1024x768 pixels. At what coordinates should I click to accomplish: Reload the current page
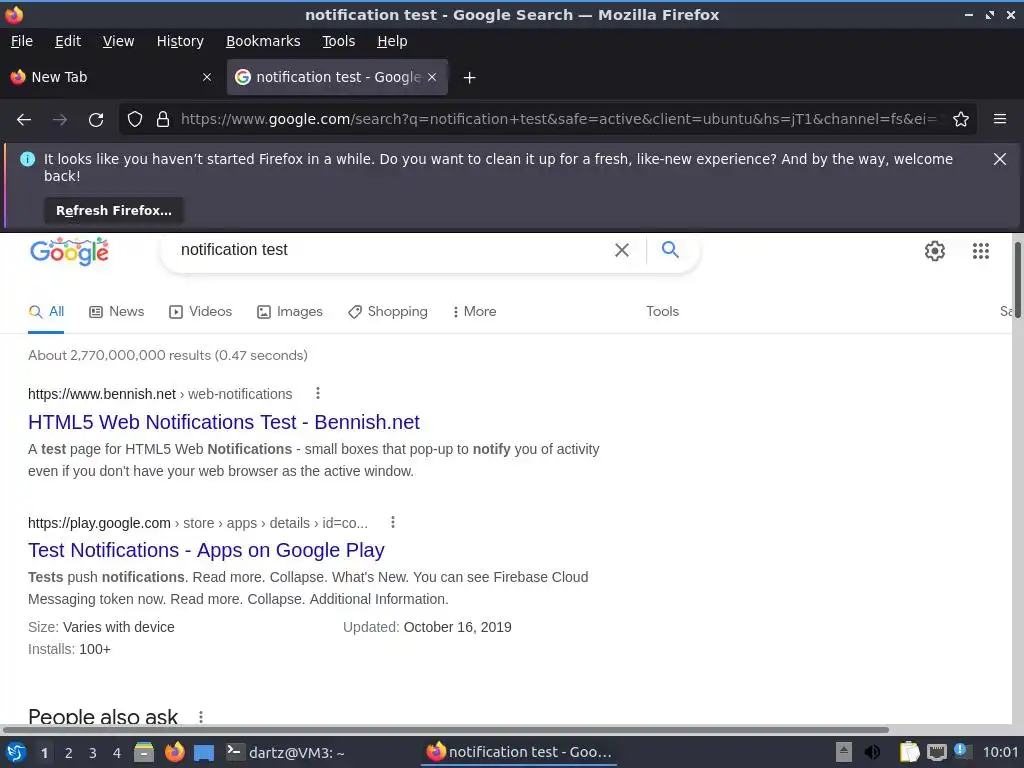pyautogui.click(x=96, y=120)
